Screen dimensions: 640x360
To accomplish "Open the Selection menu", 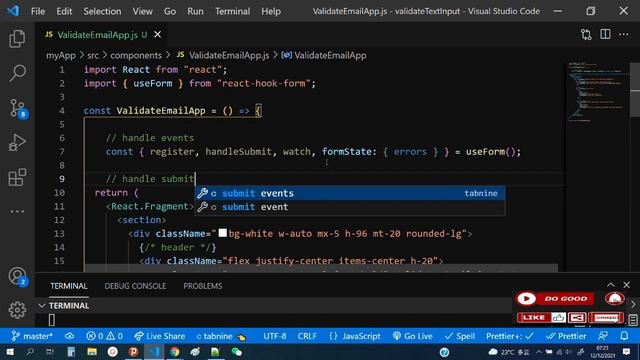I will tap(102, 11).
